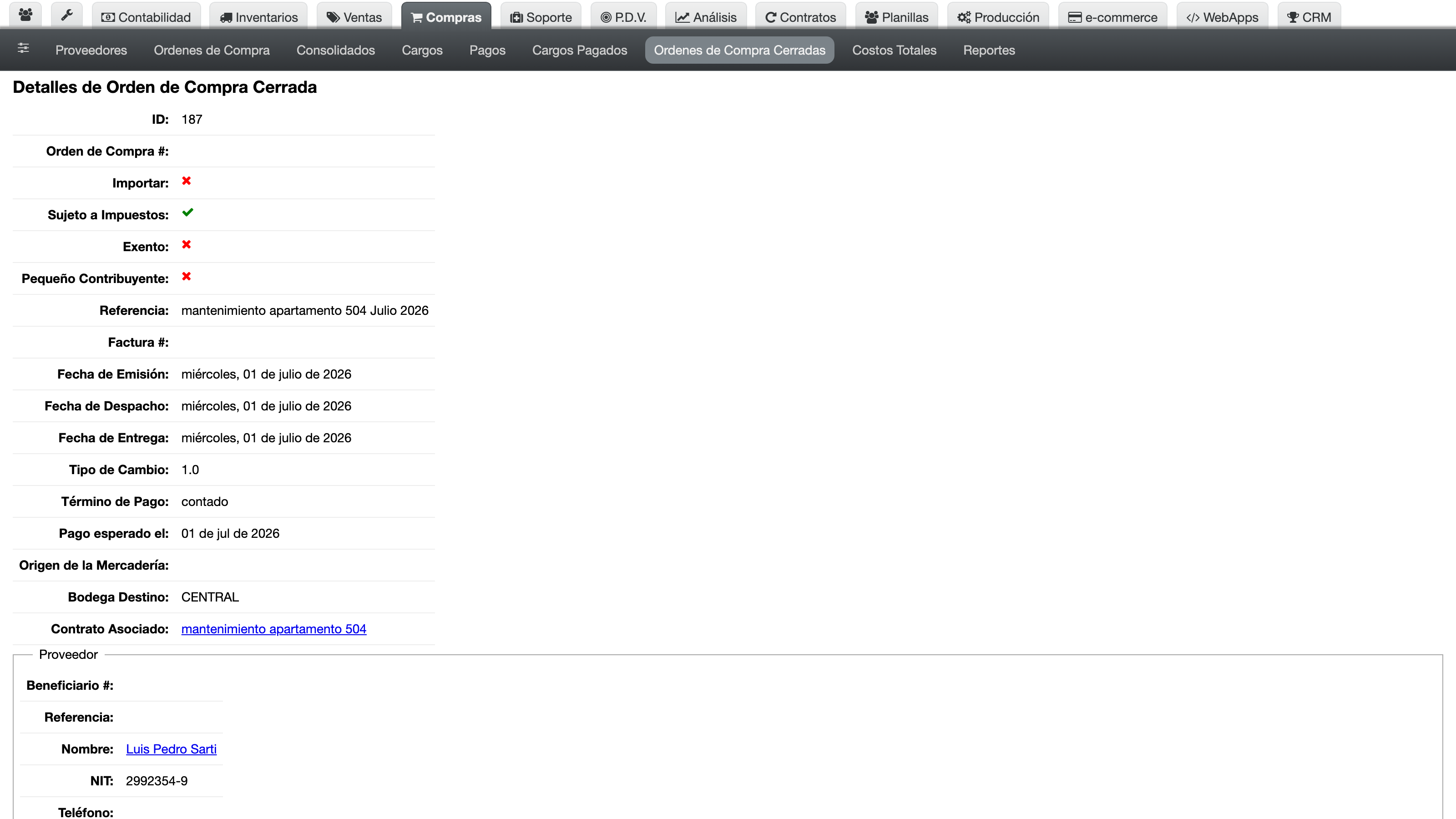Viewport: 1456px width, 819px height.
Task: Click the Detalles de Orden de Compra Cerrada heading
Action: coord(164,87)
